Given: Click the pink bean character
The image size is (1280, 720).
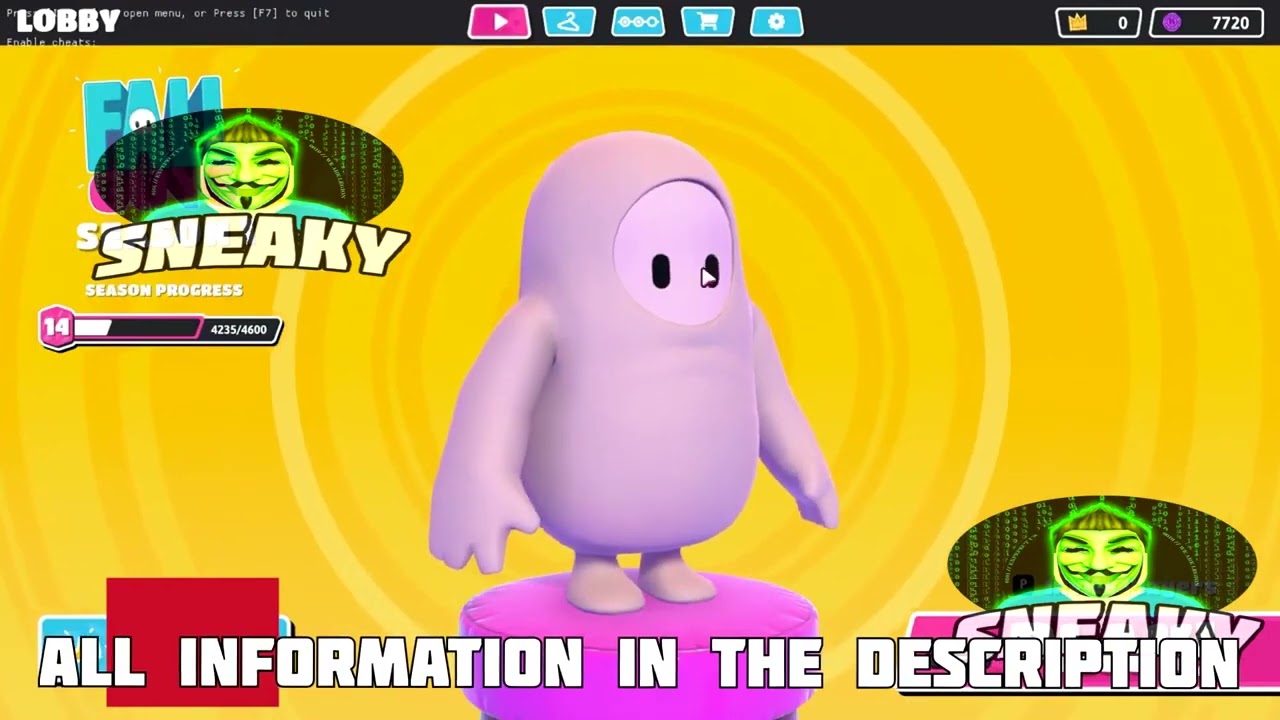Looking at the screenshot, I should (x=635, y=370).
